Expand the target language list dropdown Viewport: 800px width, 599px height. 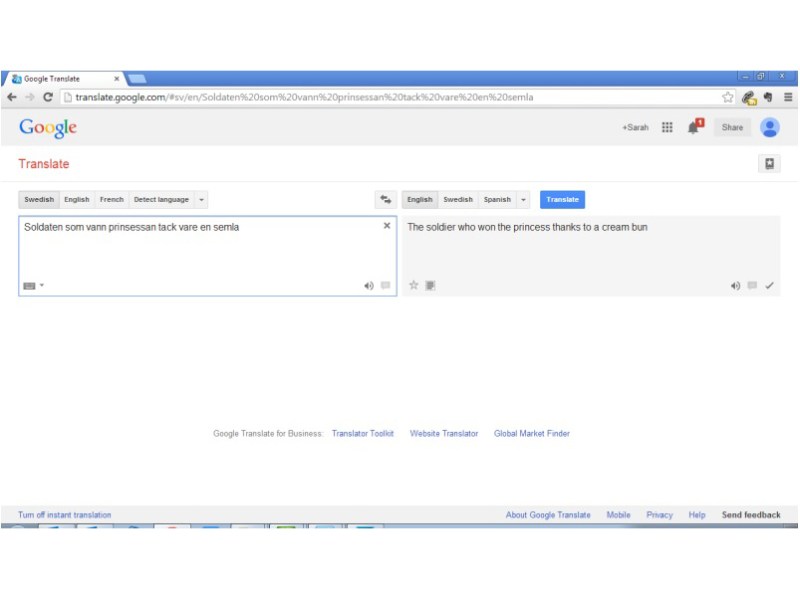pos(523,200)
